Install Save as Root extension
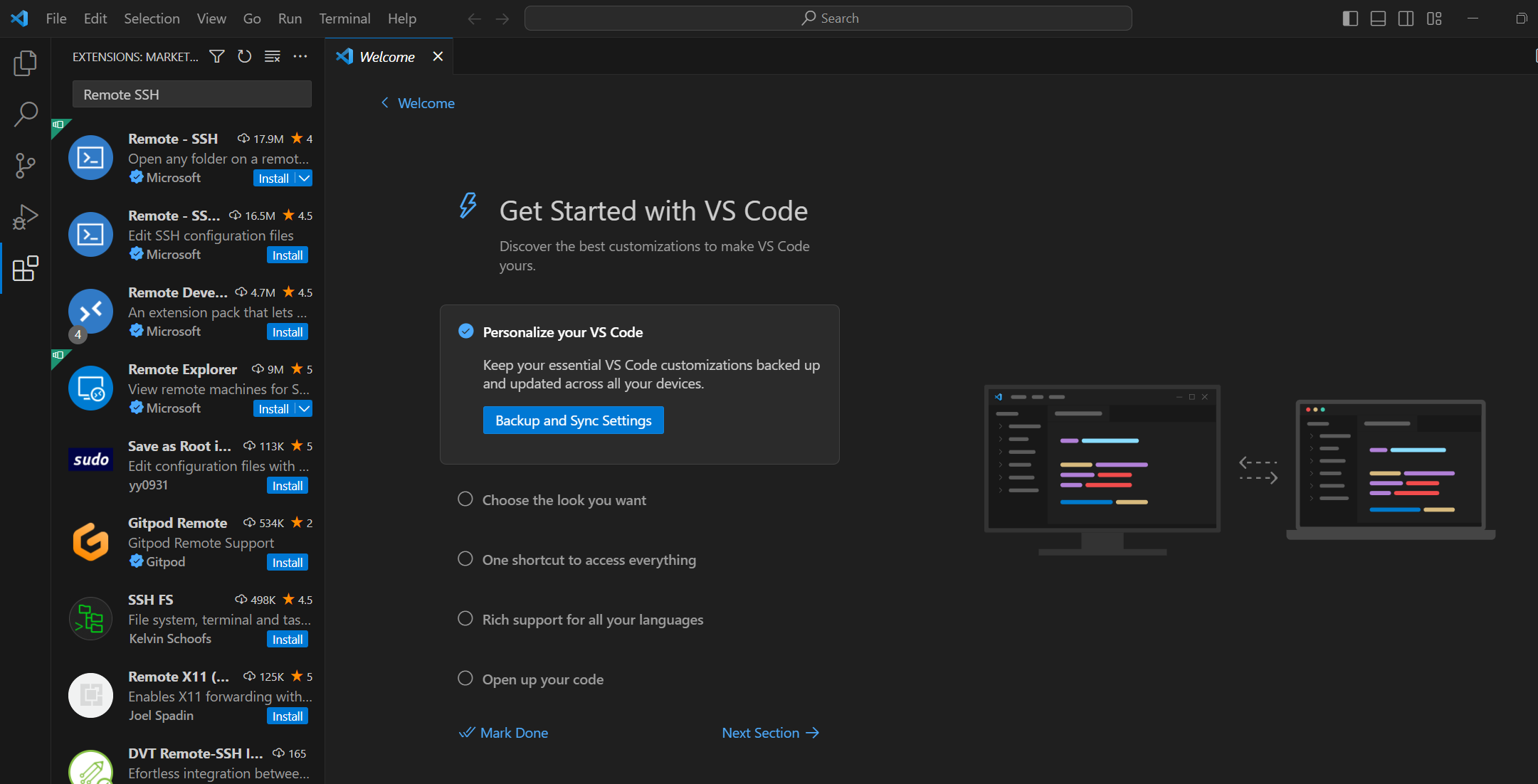 point(288,485)
